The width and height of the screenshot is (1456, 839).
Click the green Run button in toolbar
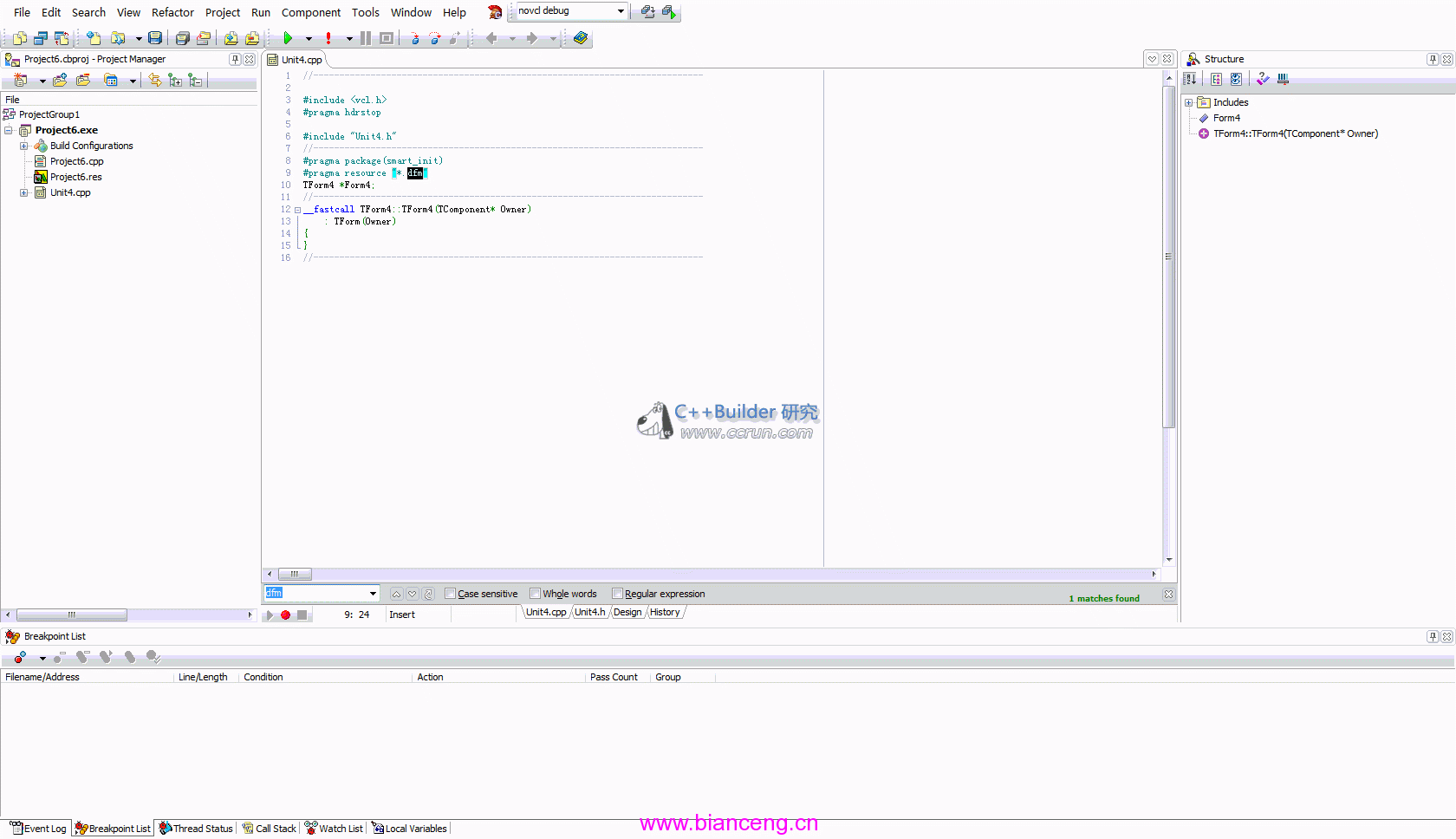pyautogui.click(x=288, y=38)
